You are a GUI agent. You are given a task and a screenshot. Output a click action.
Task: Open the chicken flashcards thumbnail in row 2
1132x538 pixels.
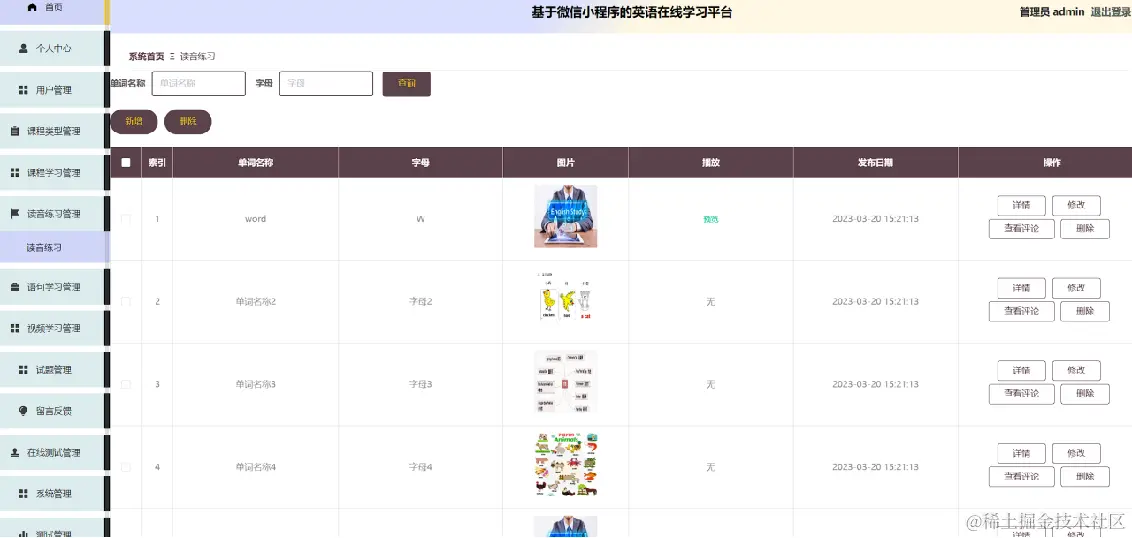tap(565, 299)
